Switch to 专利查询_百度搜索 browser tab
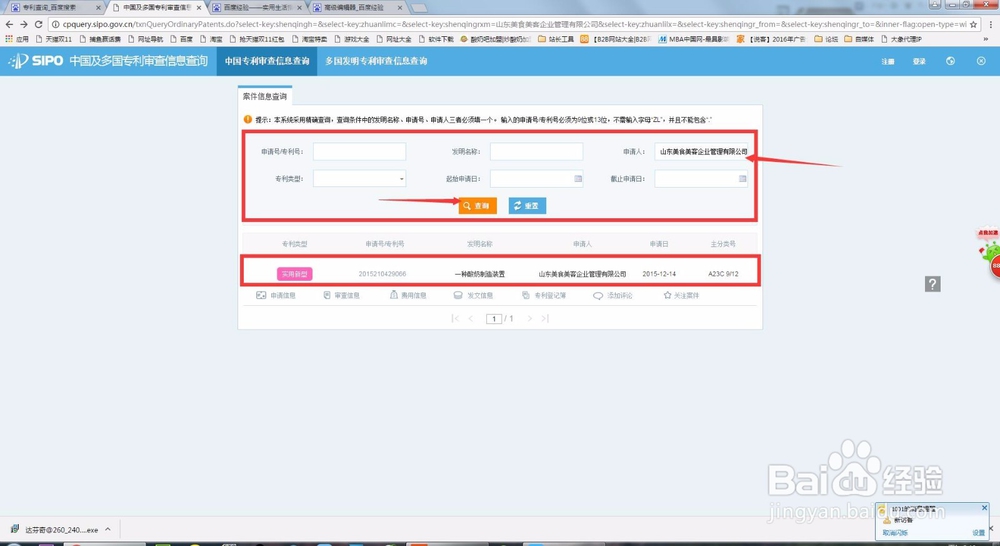1000x546 pixels. (x=54, y=8)
